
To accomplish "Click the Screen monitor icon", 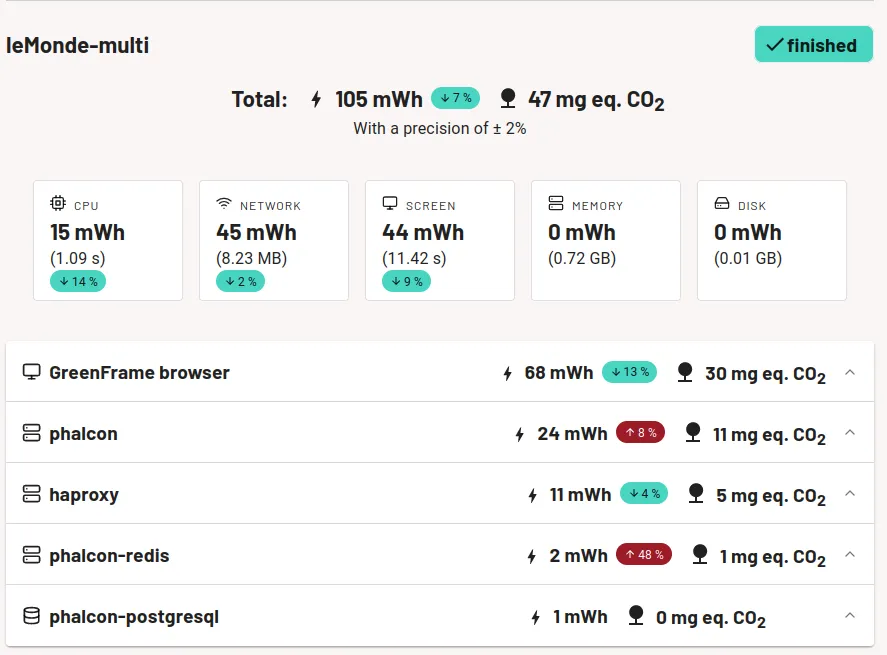I will pyautogui.click(x=390, y=204).
